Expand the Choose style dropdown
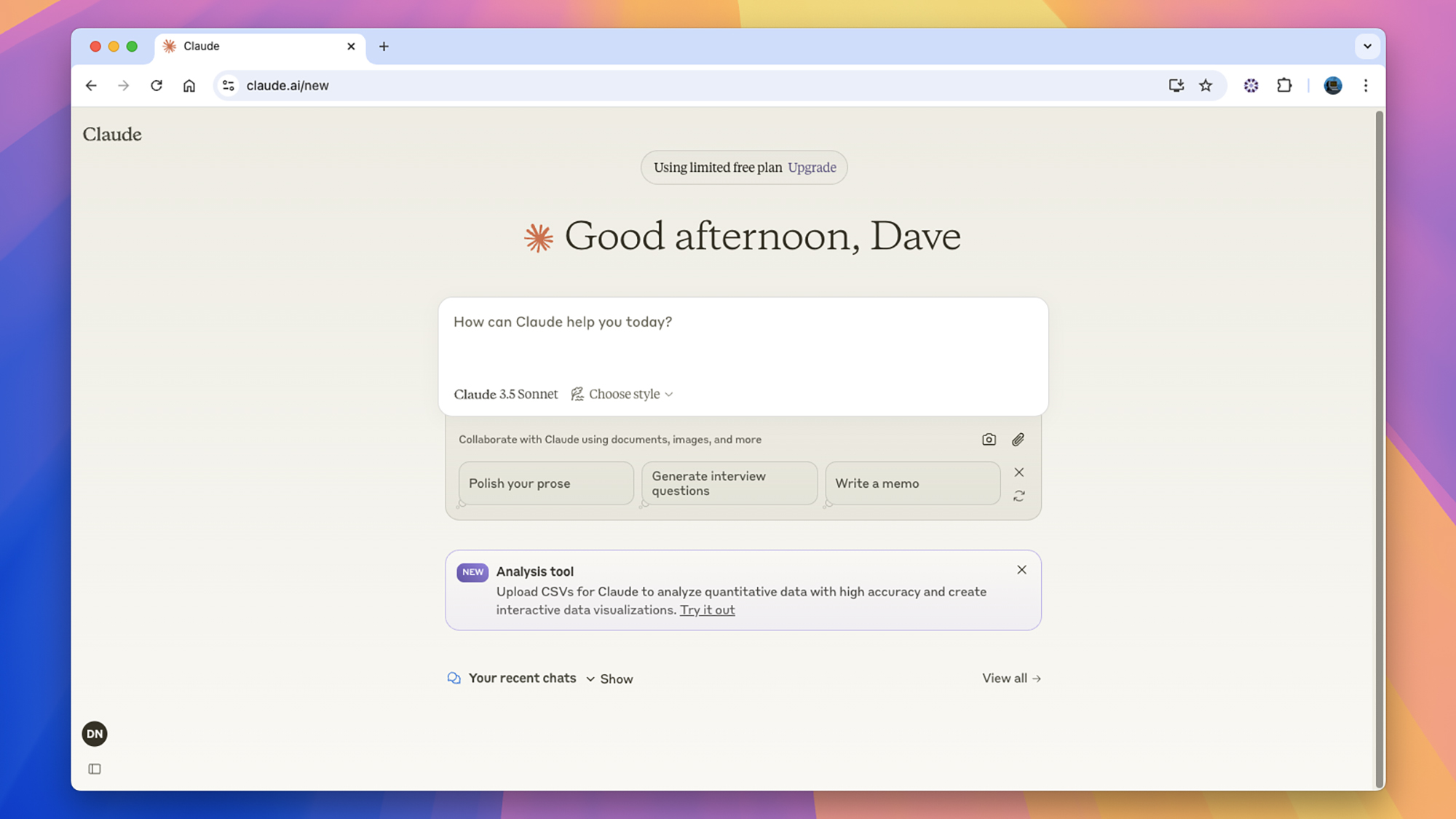This screenshot has width=1456, height=819. click(x=623, y=394)
